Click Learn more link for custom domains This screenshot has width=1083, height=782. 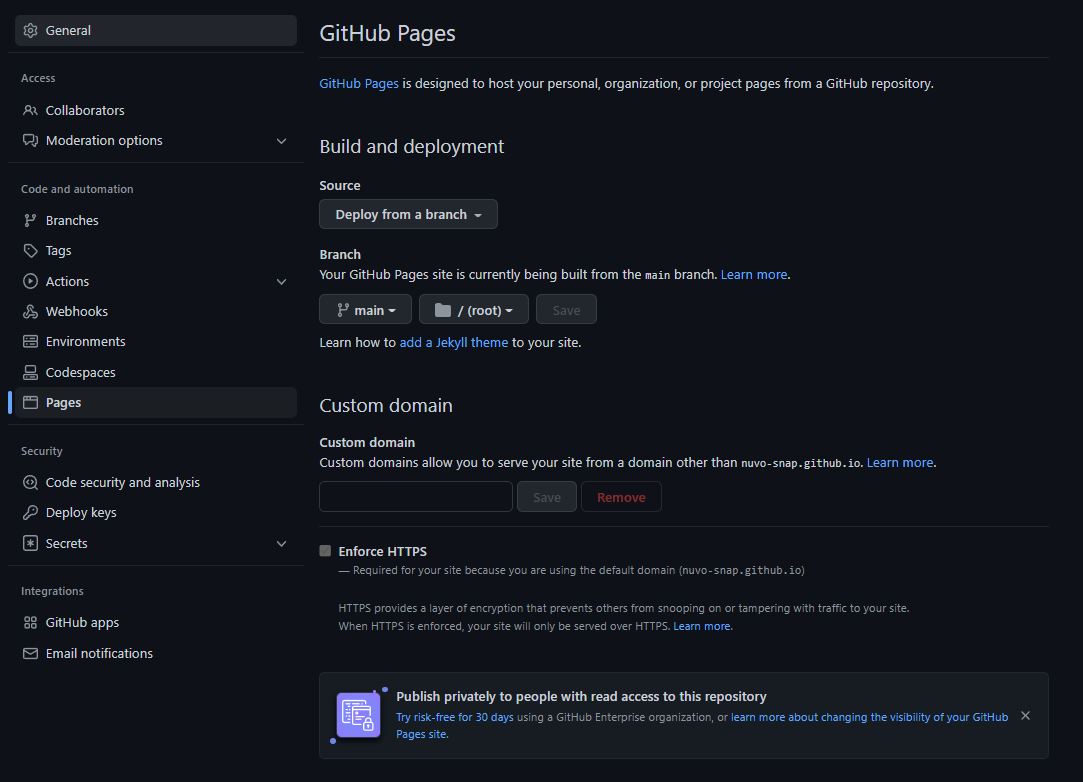(900, 463)
